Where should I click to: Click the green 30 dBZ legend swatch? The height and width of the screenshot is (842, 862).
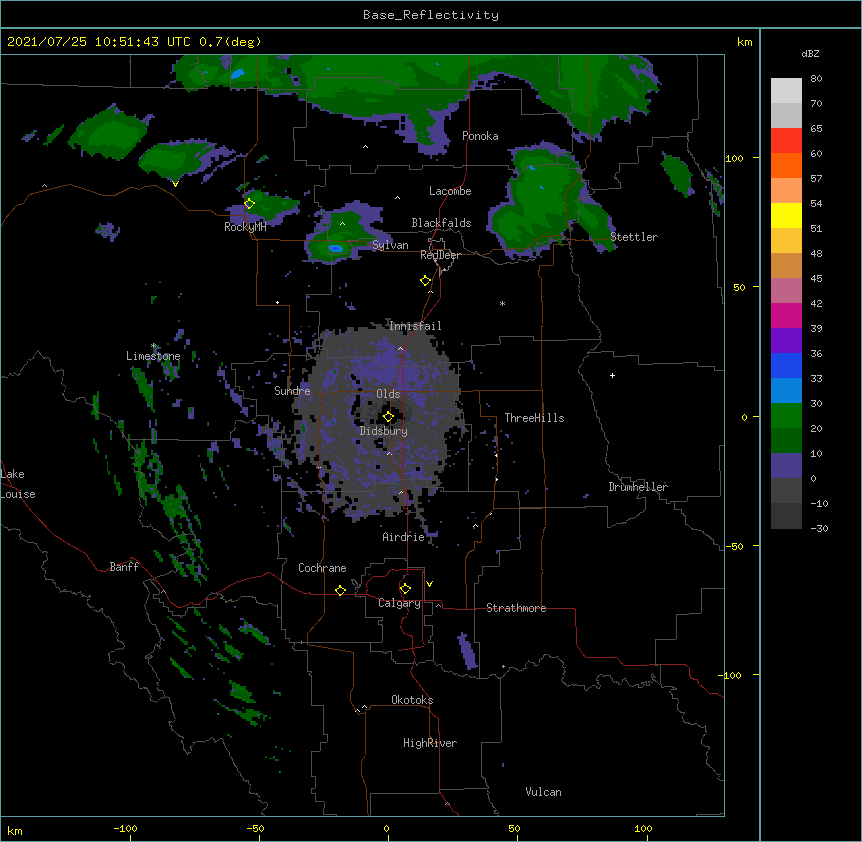click(786, 416)
